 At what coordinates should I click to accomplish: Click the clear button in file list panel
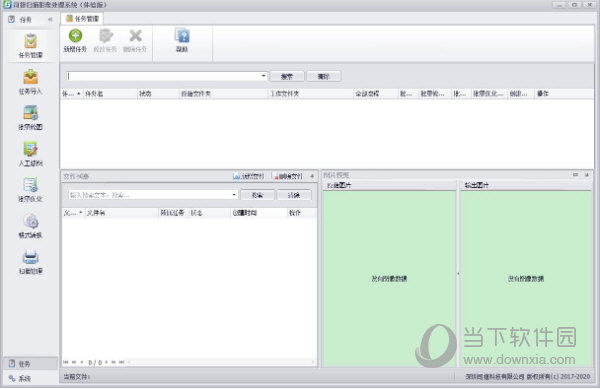point(294,195)
